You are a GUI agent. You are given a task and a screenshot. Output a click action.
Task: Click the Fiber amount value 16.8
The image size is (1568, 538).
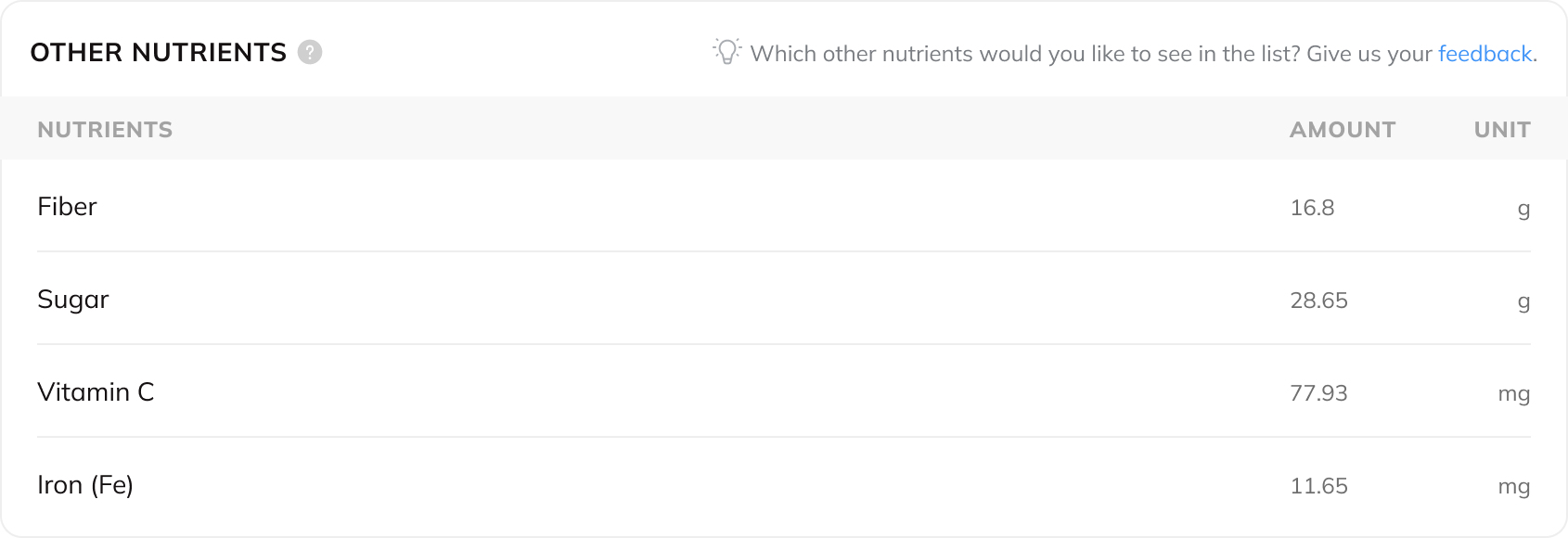(x=1312, y=208)
